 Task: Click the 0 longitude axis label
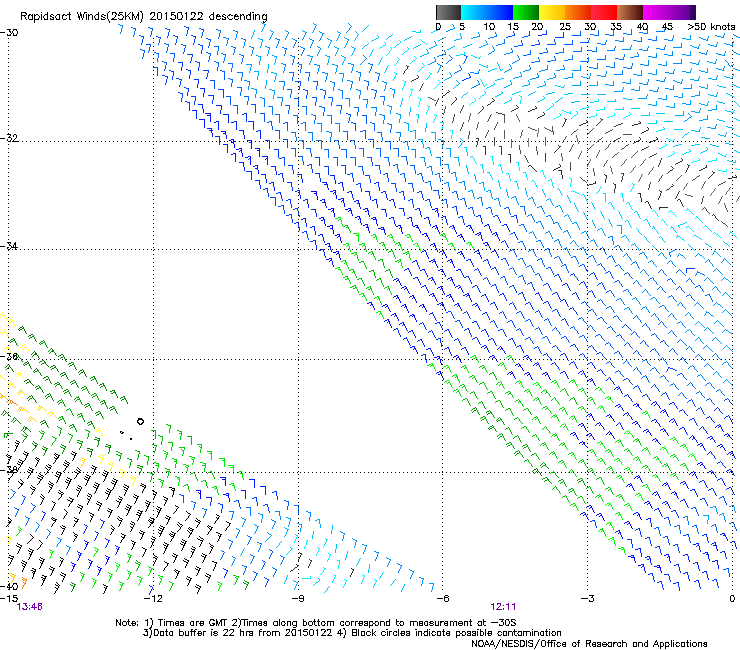(x=732, y=599)
